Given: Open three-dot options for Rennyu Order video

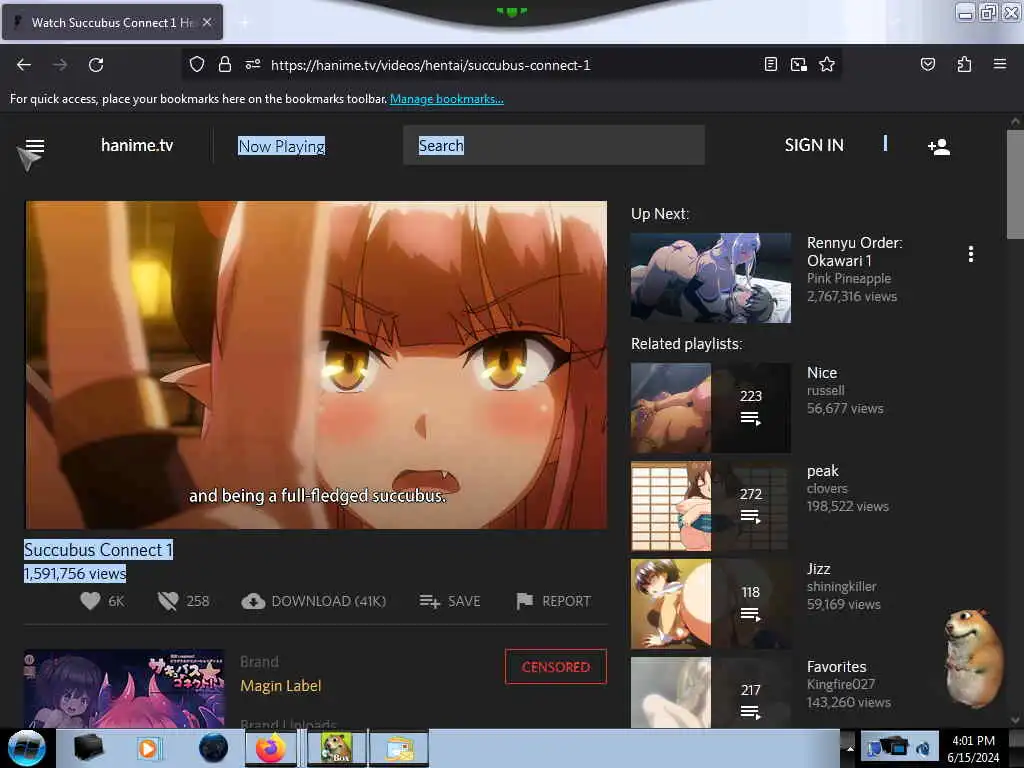Looking at the screenshot, I should tap(971, 254).
